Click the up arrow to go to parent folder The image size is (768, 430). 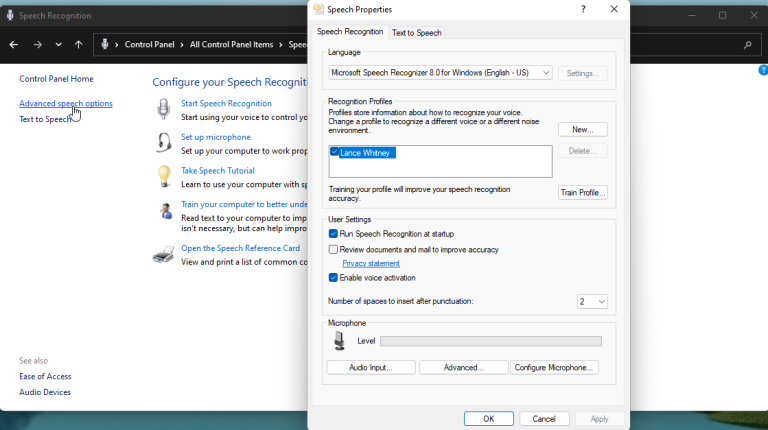pyautogui.click(x=78, y=45)
